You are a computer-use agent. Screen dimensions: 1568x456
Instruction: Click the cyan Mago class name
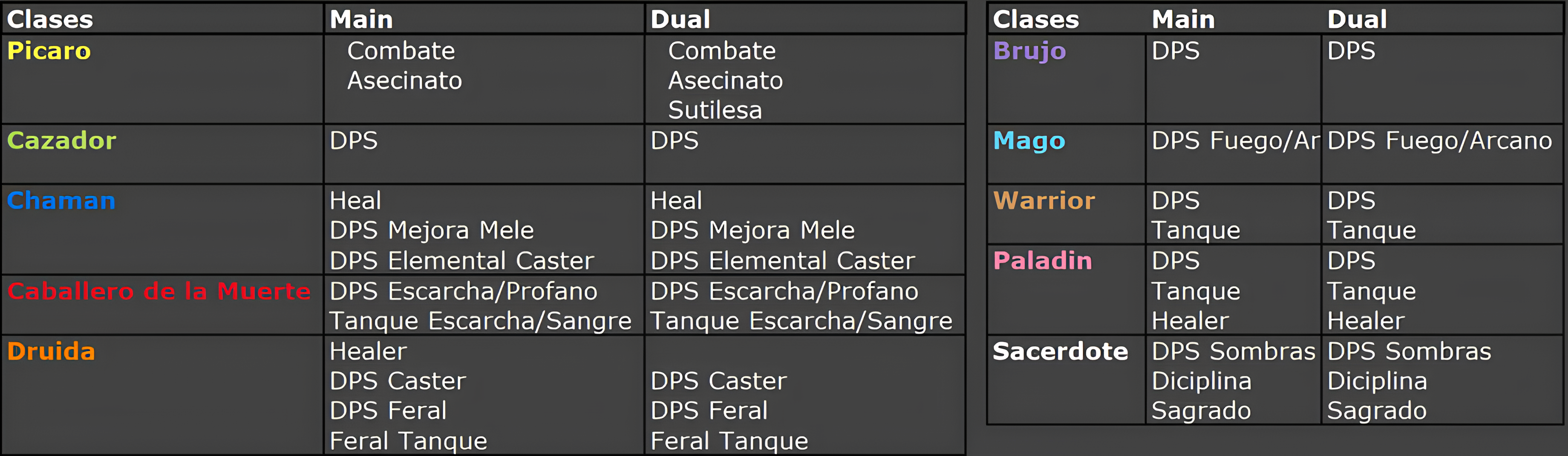coord(1029,141)
